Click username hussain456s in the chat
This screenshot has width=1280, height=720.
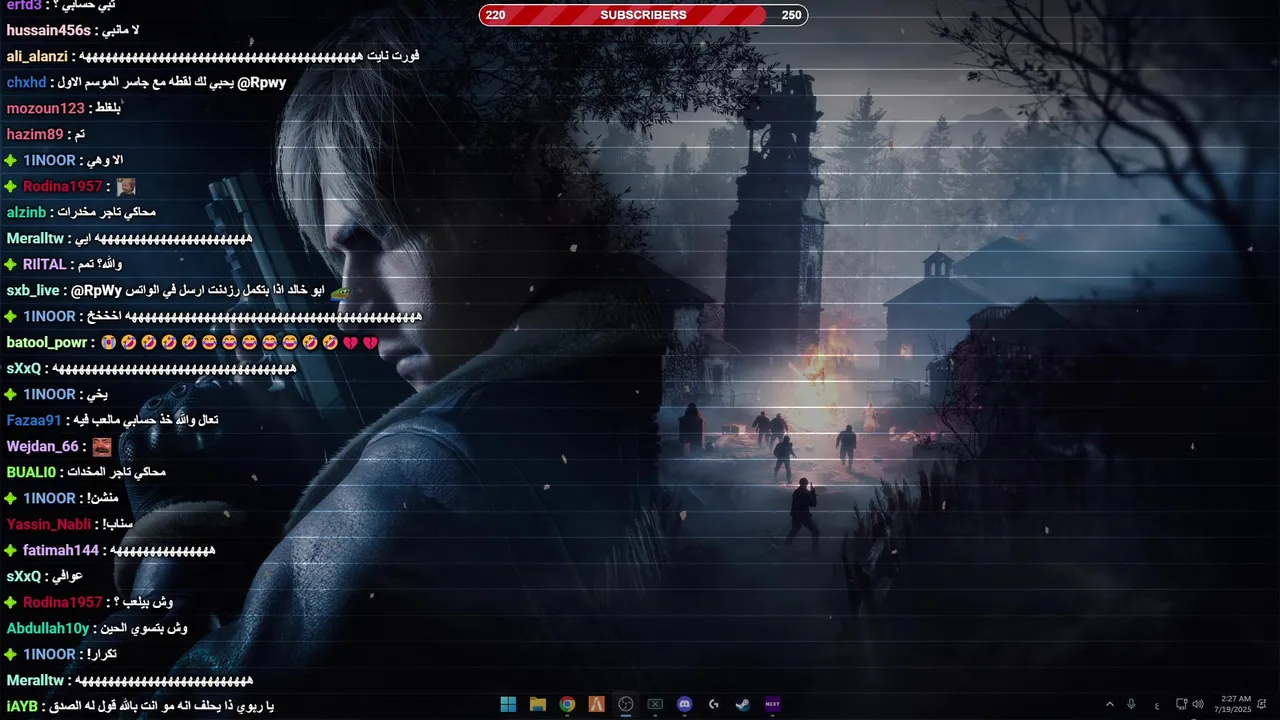click(x=48, y=31)
